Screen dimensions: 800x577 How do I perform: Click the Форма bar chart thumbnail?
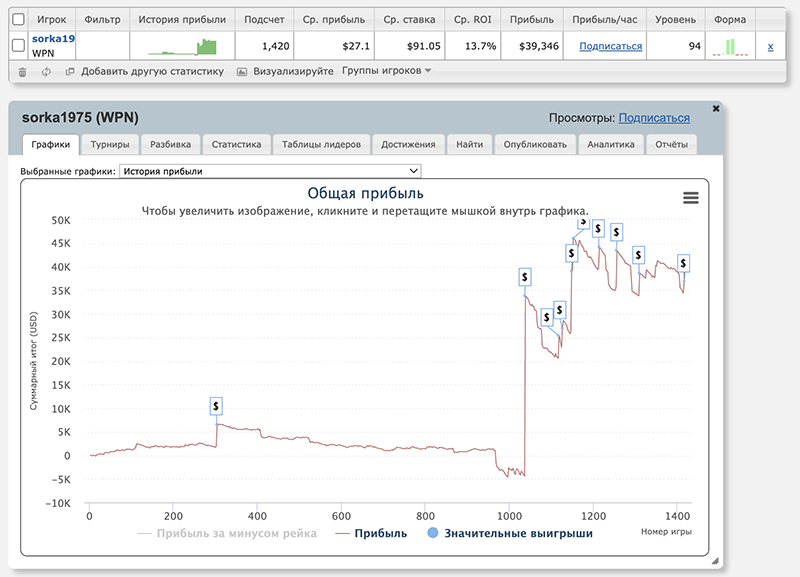pyautogui.click(x=730, y=46)
